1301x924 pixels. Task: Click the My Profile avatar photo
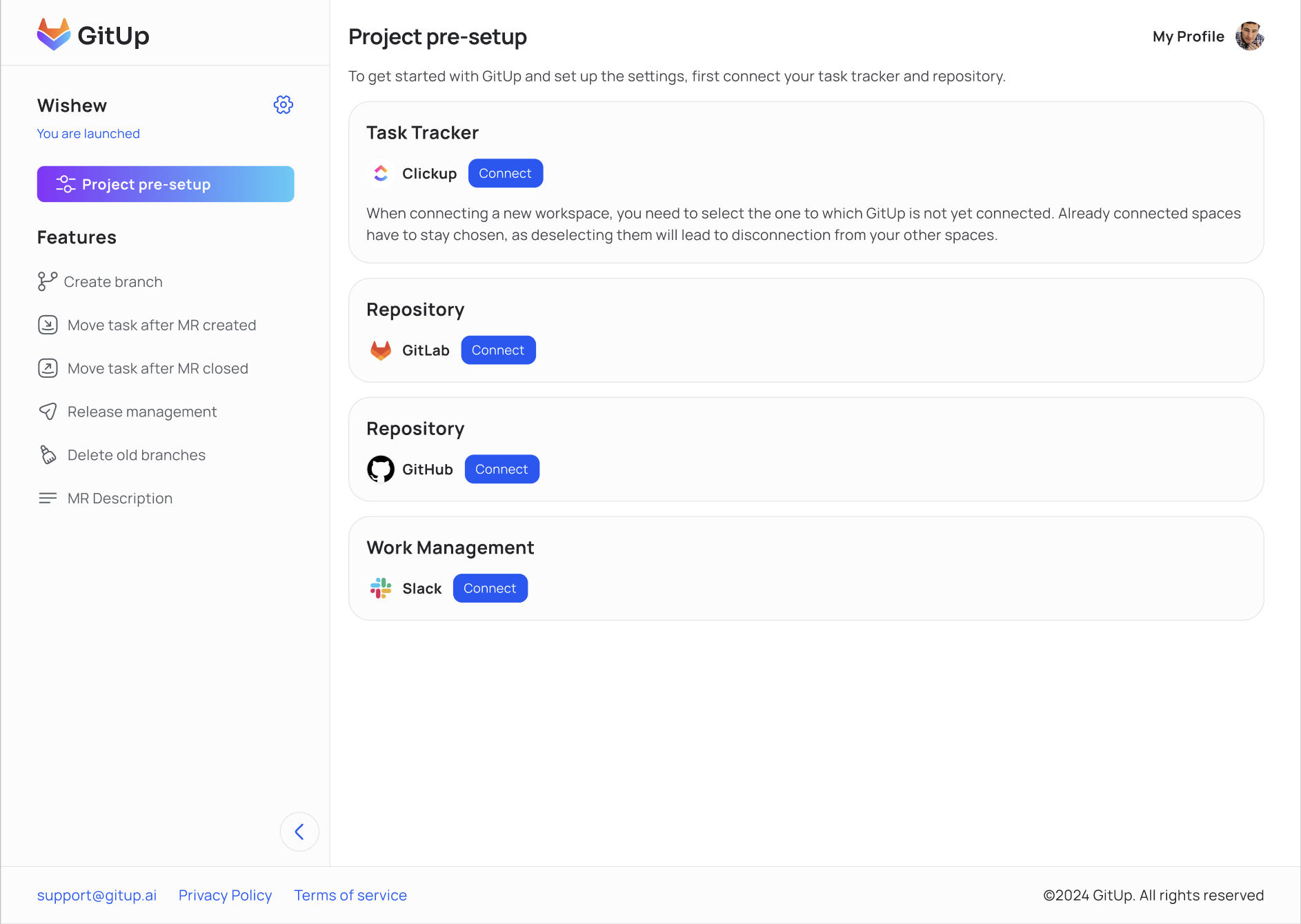click(1249, 37)
